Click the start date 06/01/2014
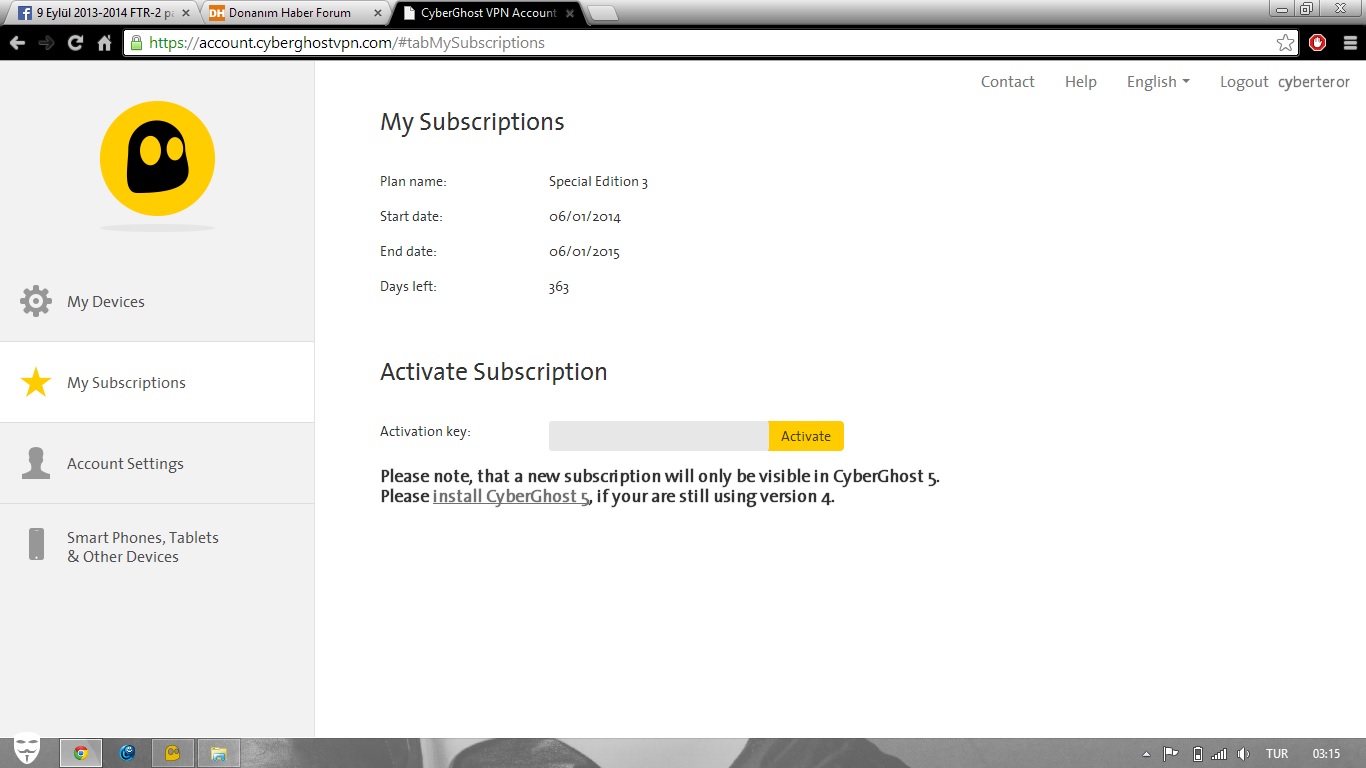 click(584, 216)
